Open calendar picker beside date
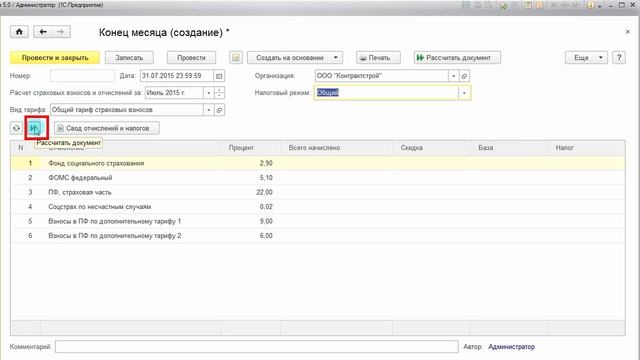 (219, 76)
